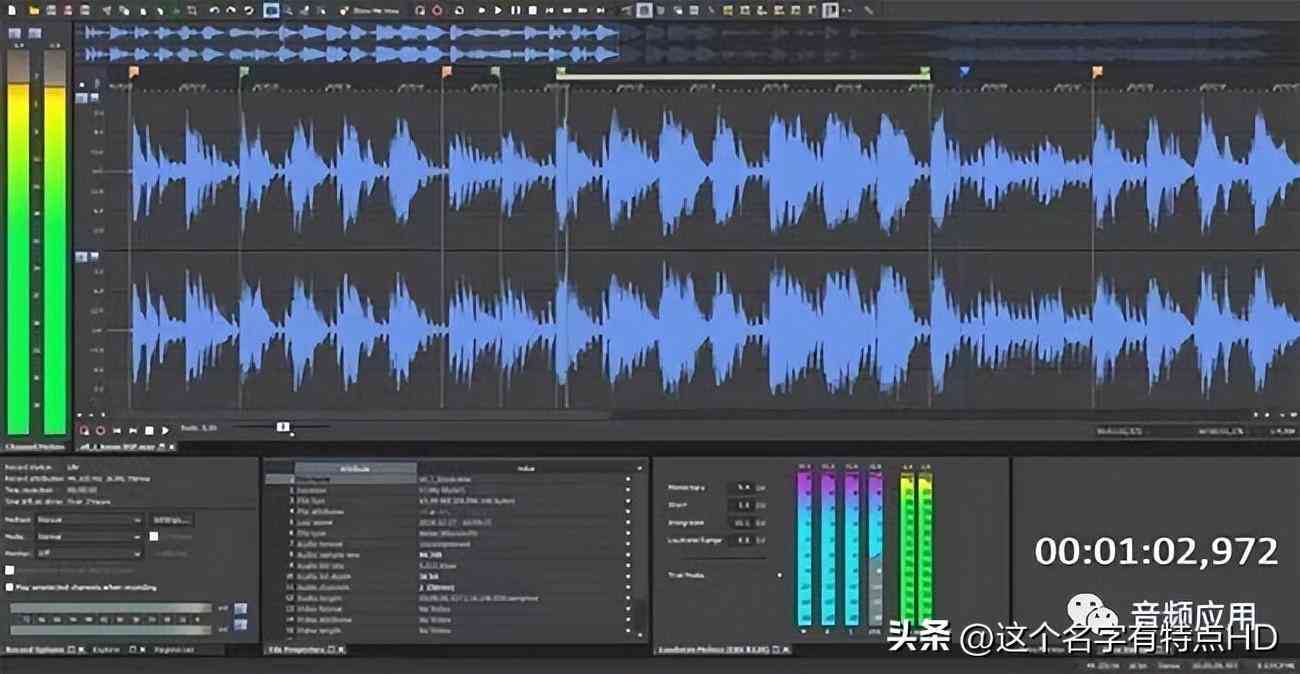This screenshot has width=1300, height=674.
Task: Click Go to Start in data window transport
Action: point(116,431)
